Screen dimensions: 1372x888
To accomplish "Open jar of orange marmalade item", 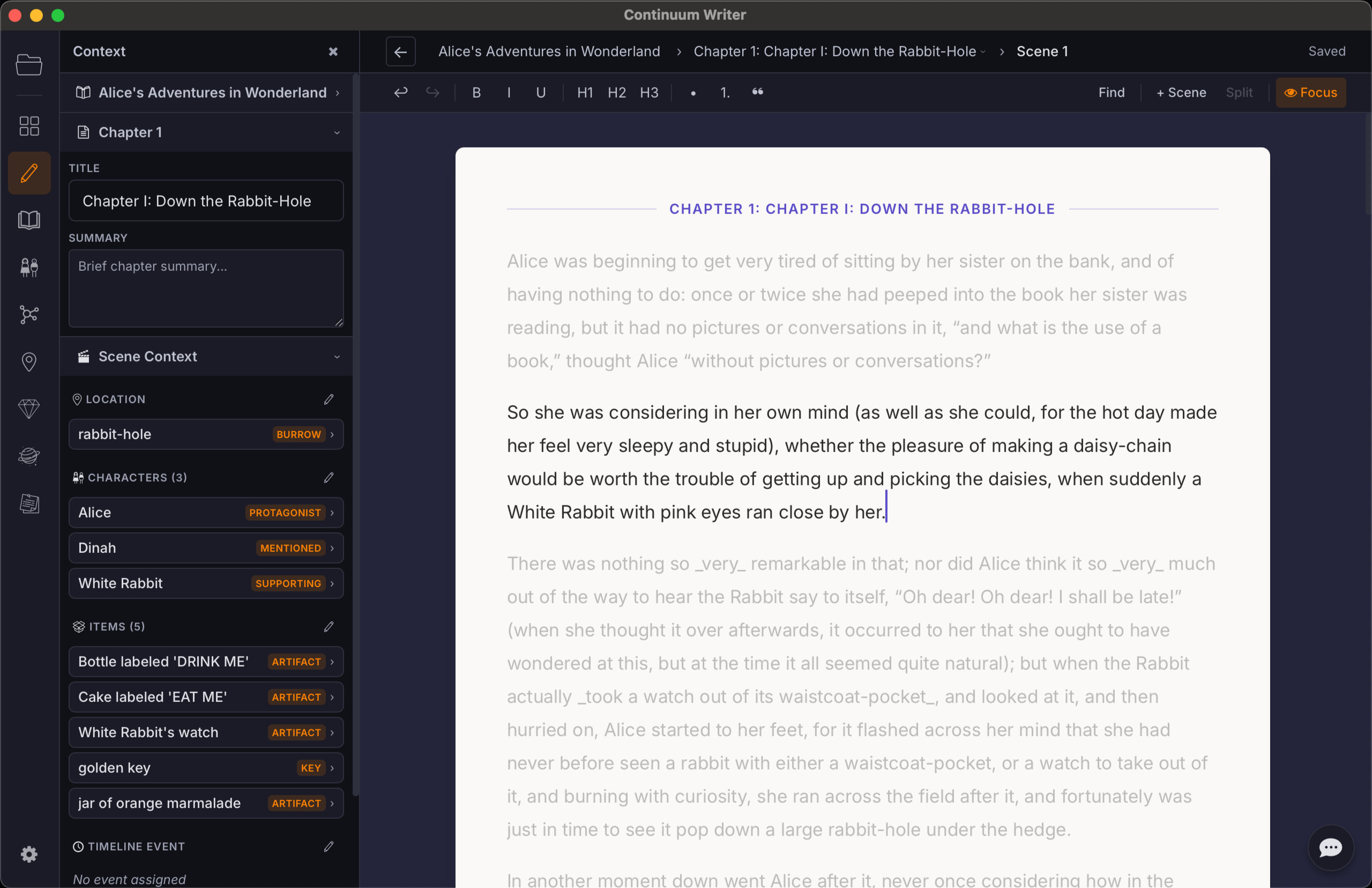I will pyautogui.click(x=206, y=803).
